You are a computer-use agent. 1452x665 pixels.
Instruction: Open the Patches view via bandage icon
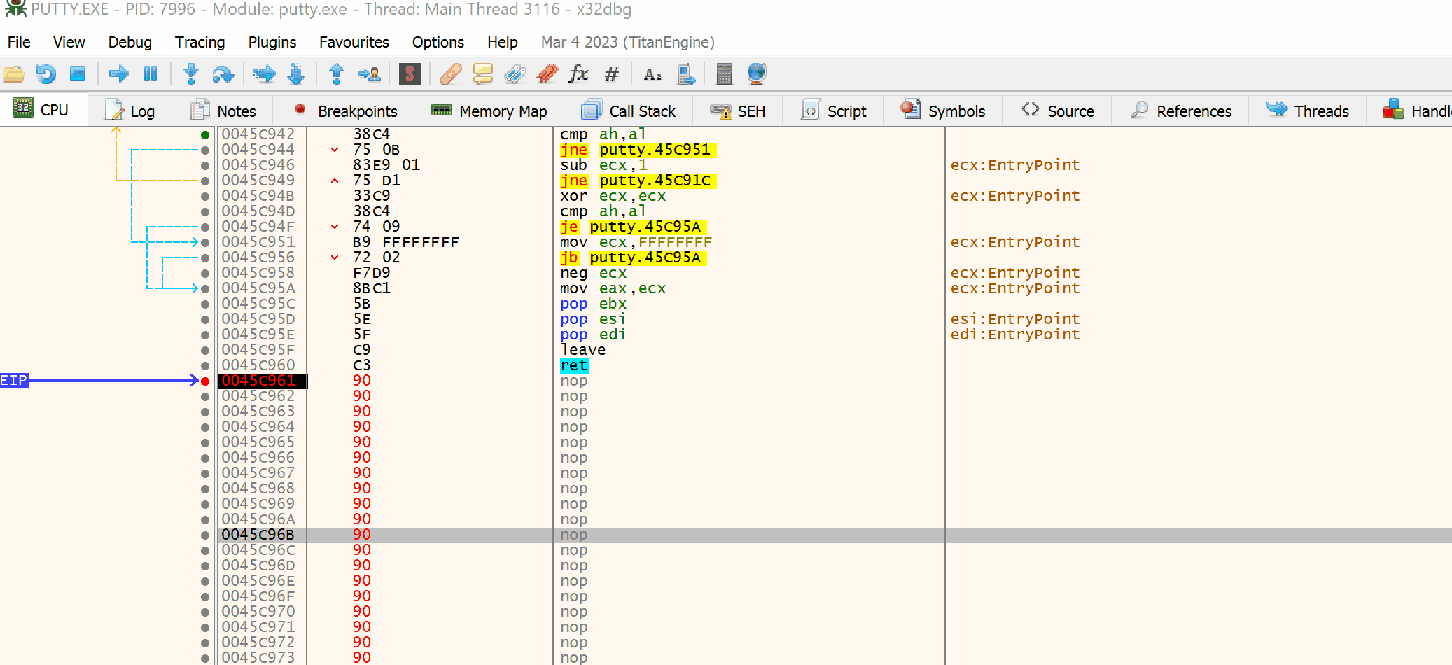pyautogui.click(x=451, y=73)
